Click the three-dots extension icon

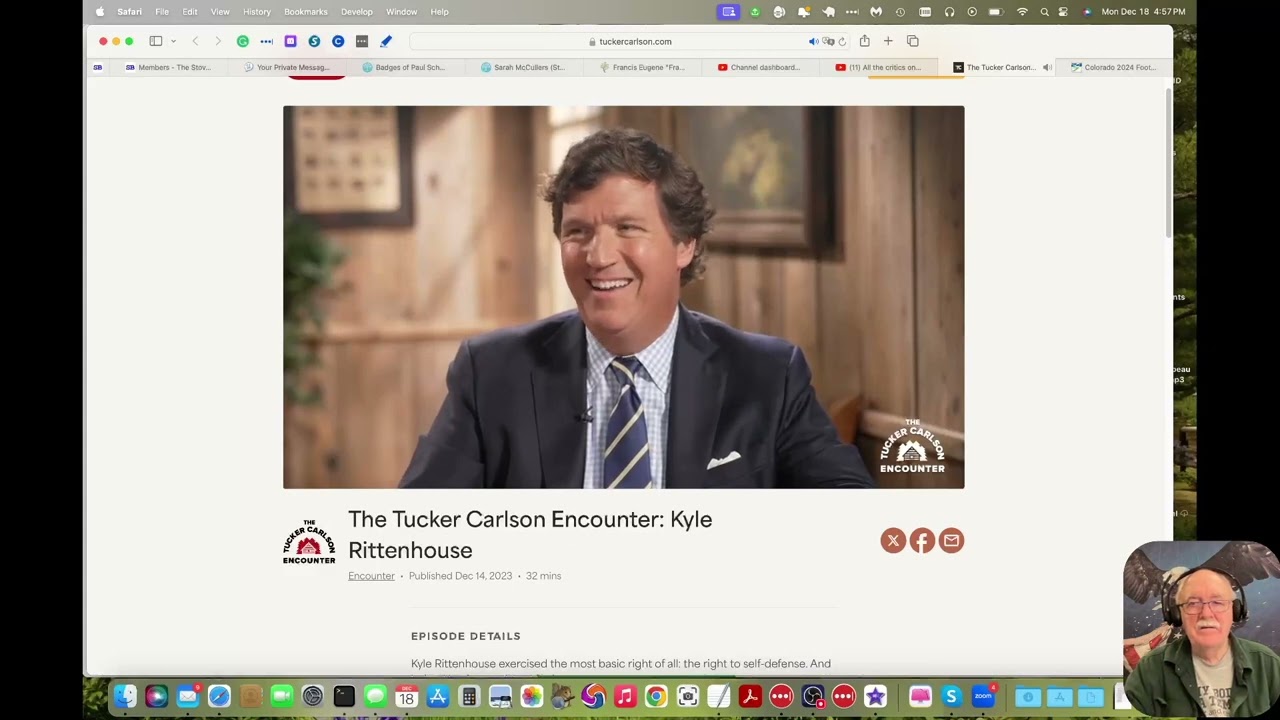pos(266,41)
